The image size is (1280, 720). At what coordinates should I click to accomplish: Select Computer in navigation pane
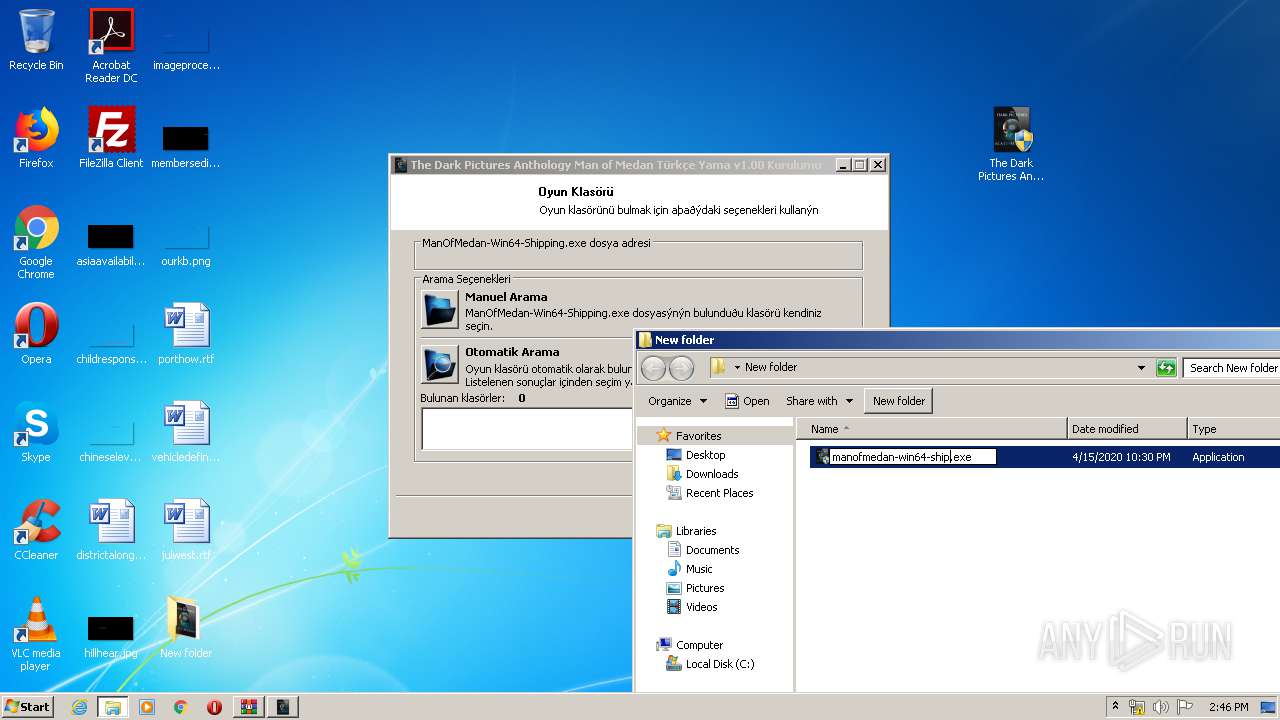[x=699, y=645]
